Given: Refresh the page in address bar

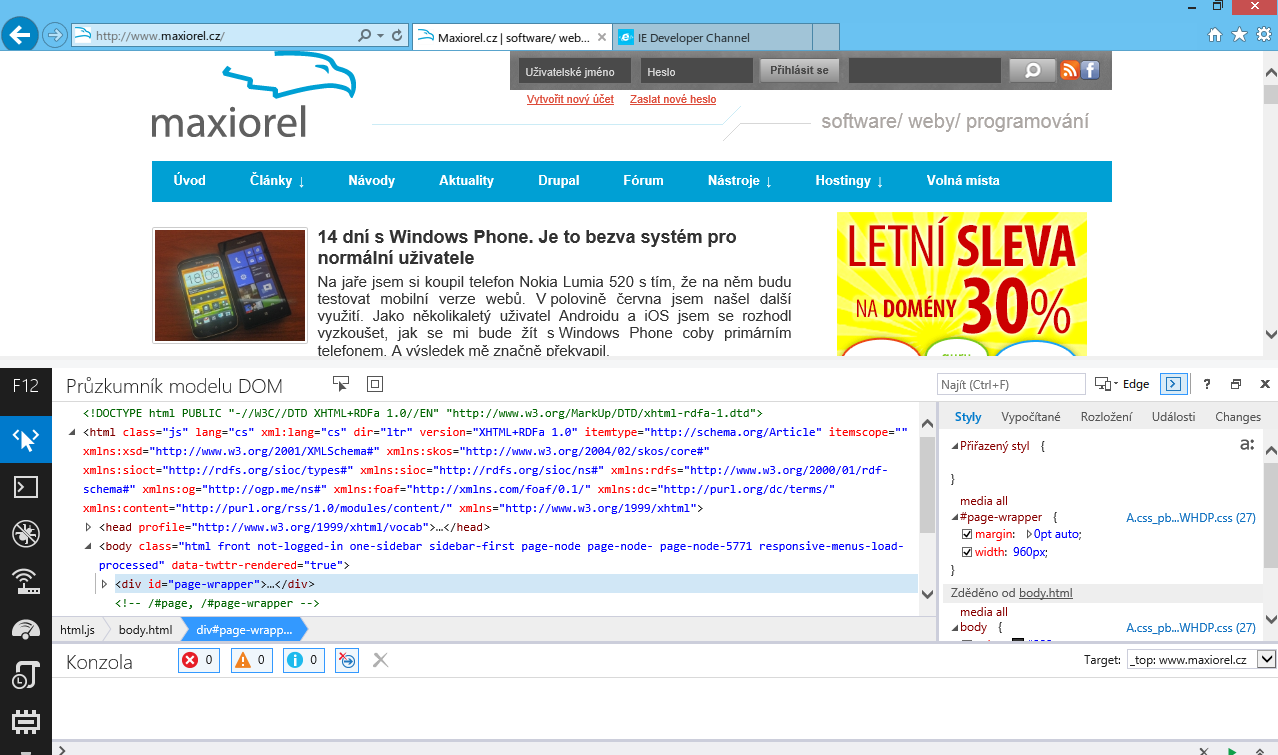Looking at the screenshot, I should tap(397, 36).
